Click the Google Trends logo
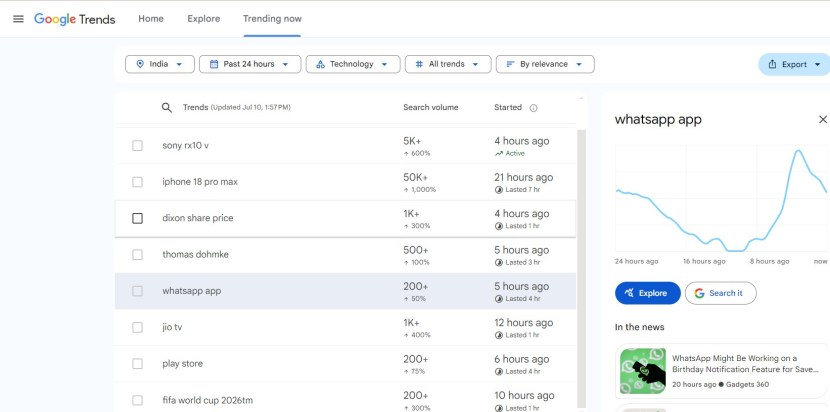 pyautogui.click(x=75, y=19)
